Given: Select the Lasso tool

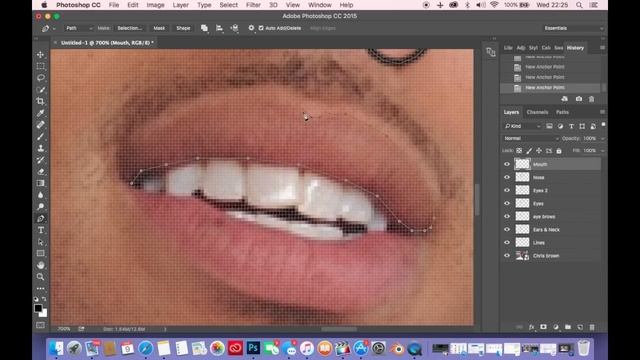Looking at the screenshot, I should (x=40, y=78).
